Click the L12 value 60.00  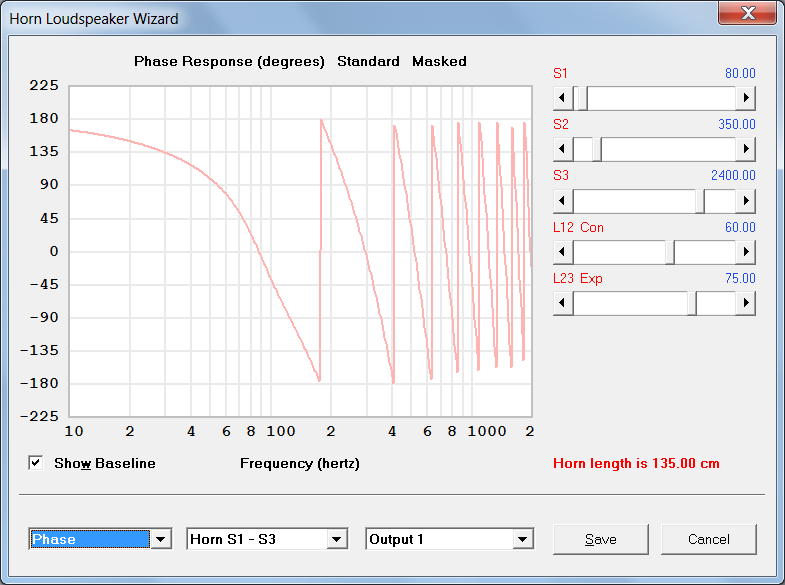pyautogui.click(x=740, y=227)
